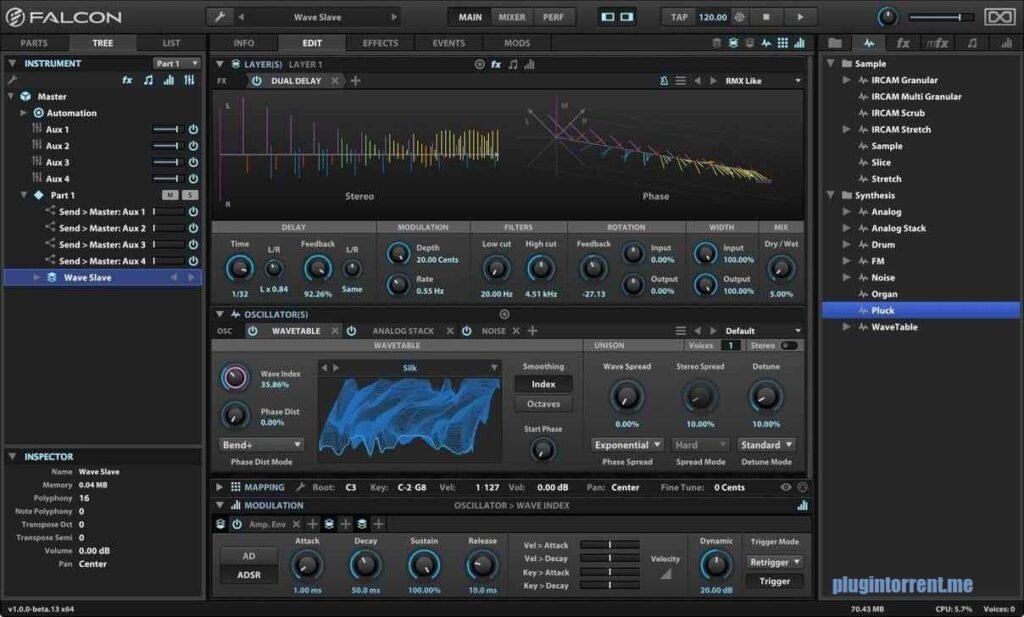Select the AD envelope mode
Viewport: 1024px width, 617px height.
tap(249, 556)
